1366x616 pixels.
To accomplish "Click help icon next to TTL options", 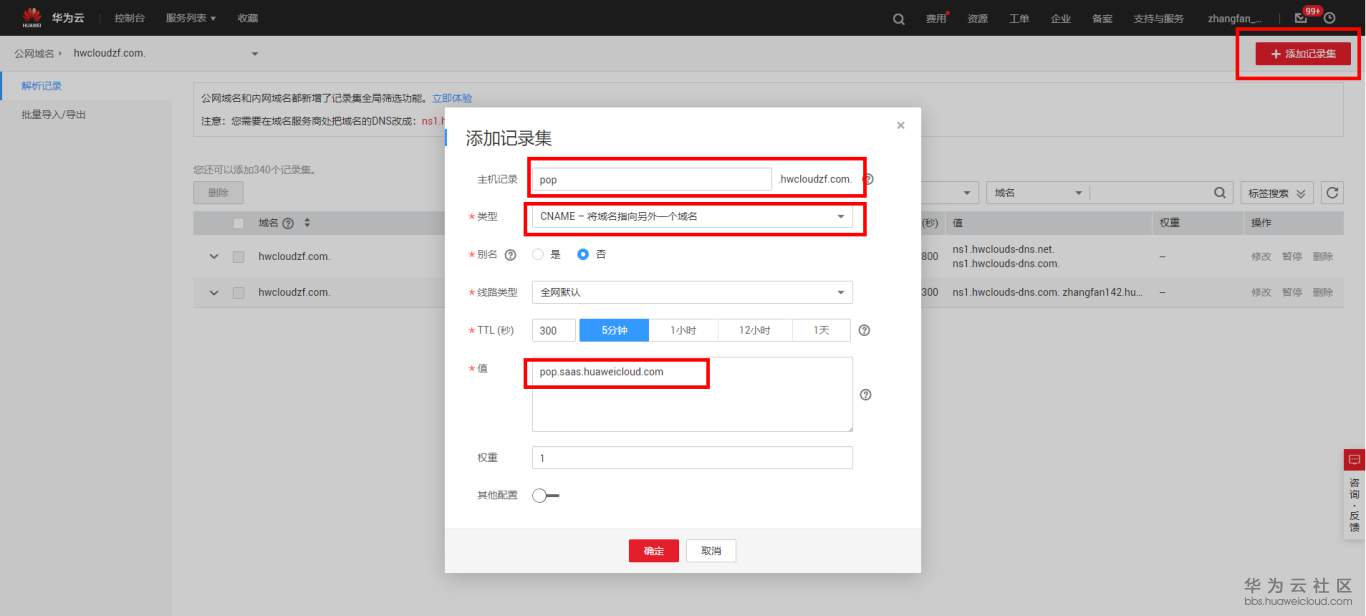I will click(864, 330).
